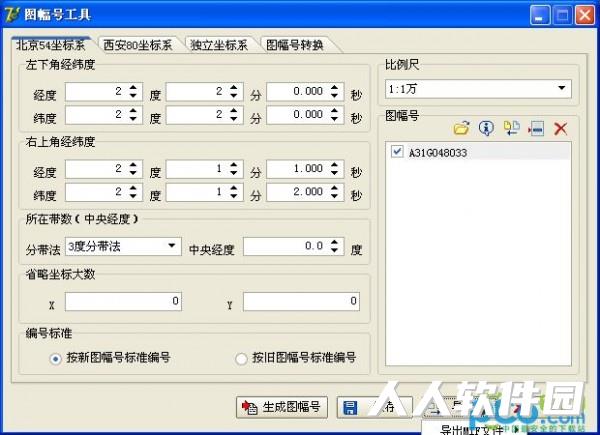Decrease upper-right 经度 seconds 1.000 spinner
Viewport: 600px width, 435px height.
[334, 173]
